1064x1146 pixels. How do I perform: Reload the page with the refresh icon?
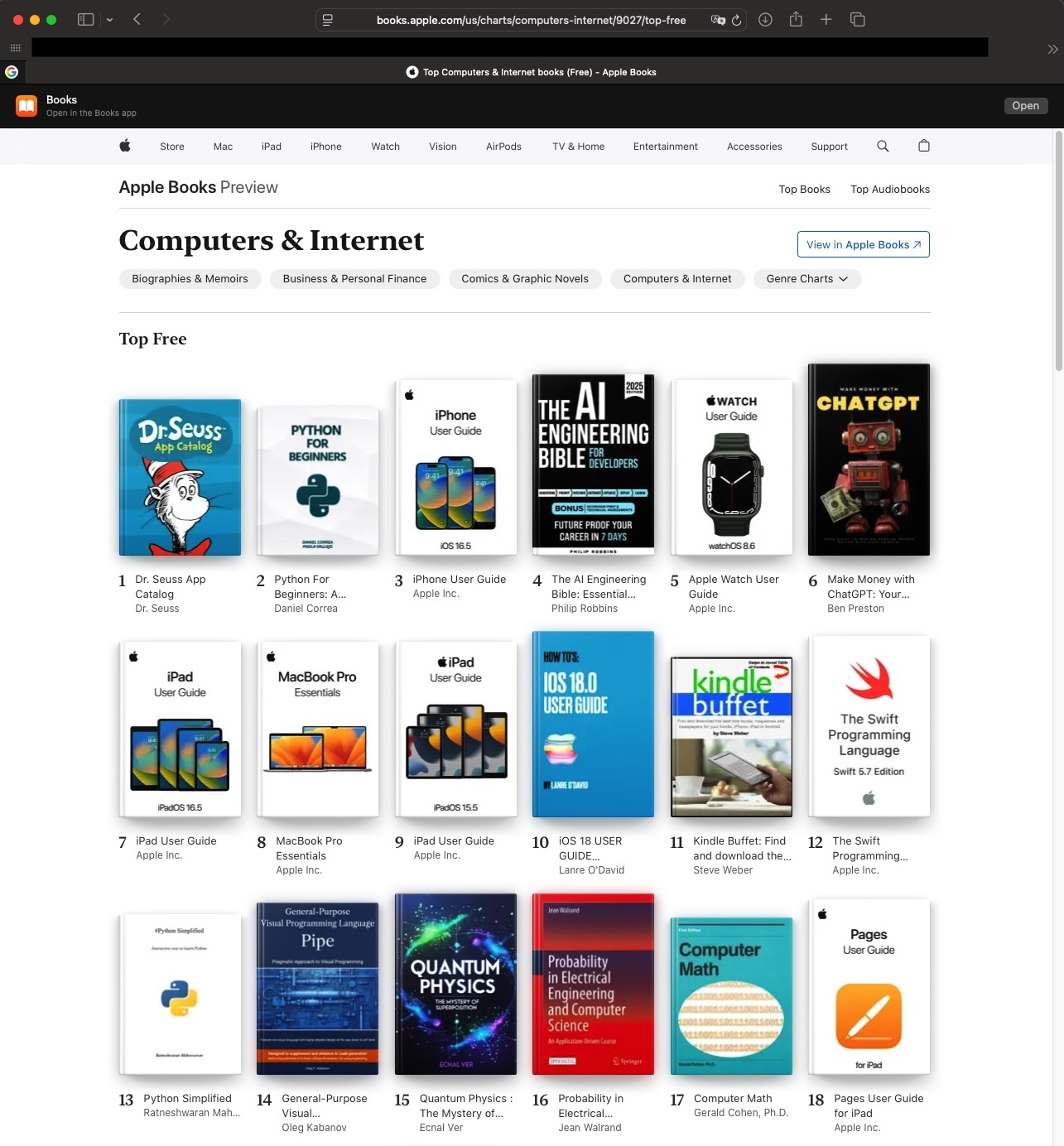coord(737,20)
